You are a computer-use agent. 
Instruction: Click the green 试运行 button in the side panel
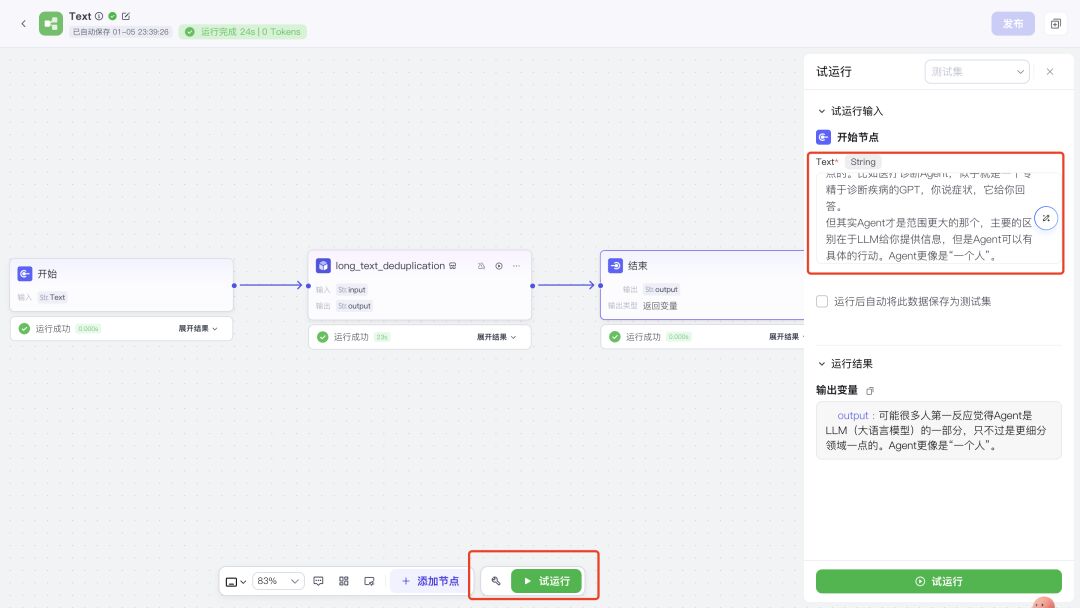coord(938,581)
